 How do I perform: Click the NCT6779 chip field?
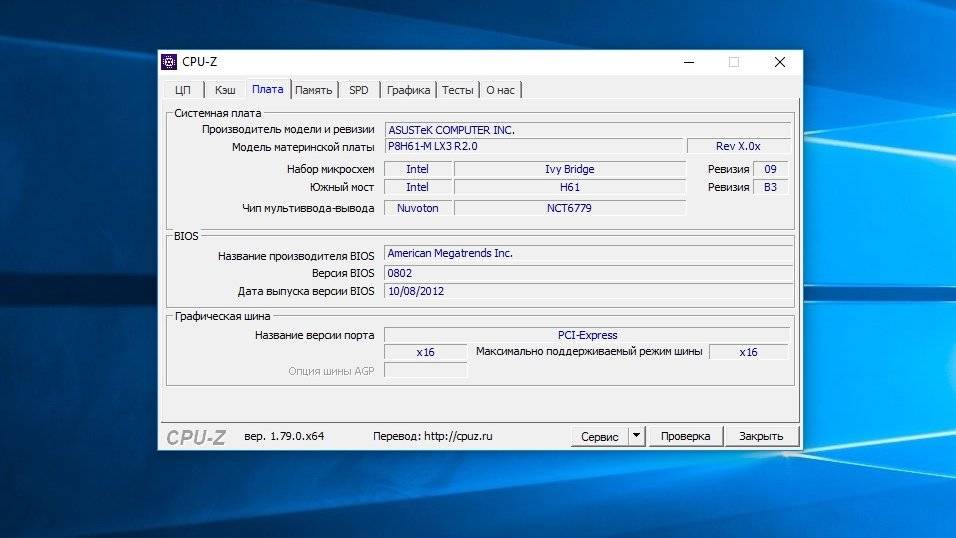[x=569, y=208]
